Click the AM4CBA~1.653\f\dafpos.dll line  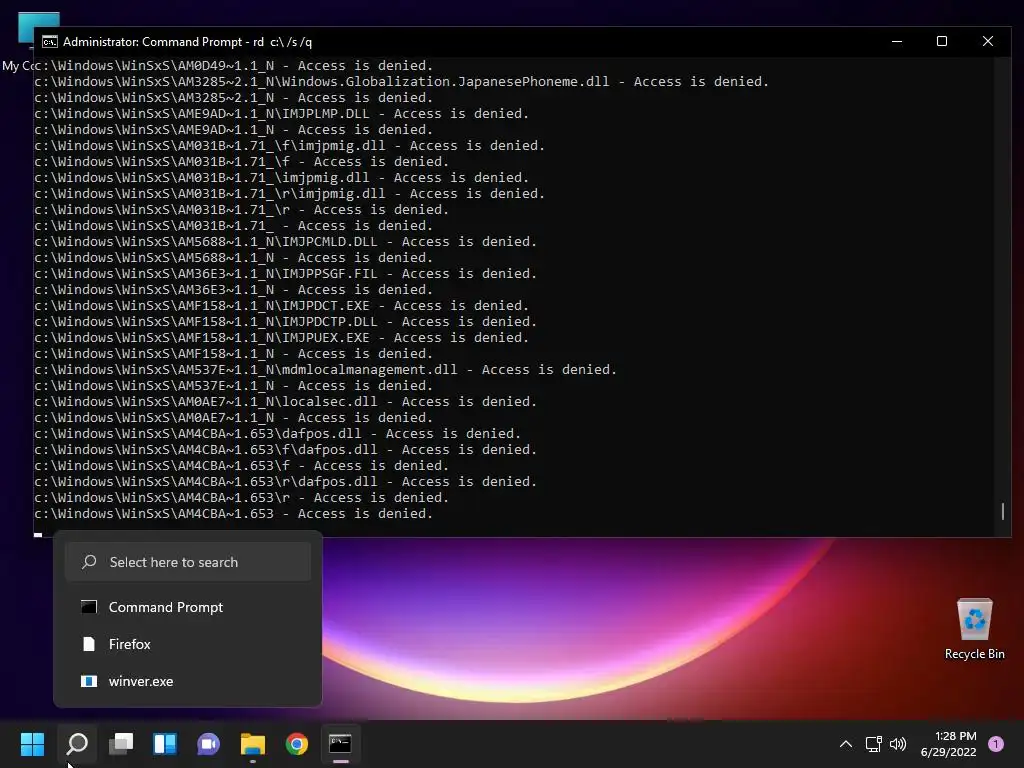pyautogui.click(x=285, y=449)
